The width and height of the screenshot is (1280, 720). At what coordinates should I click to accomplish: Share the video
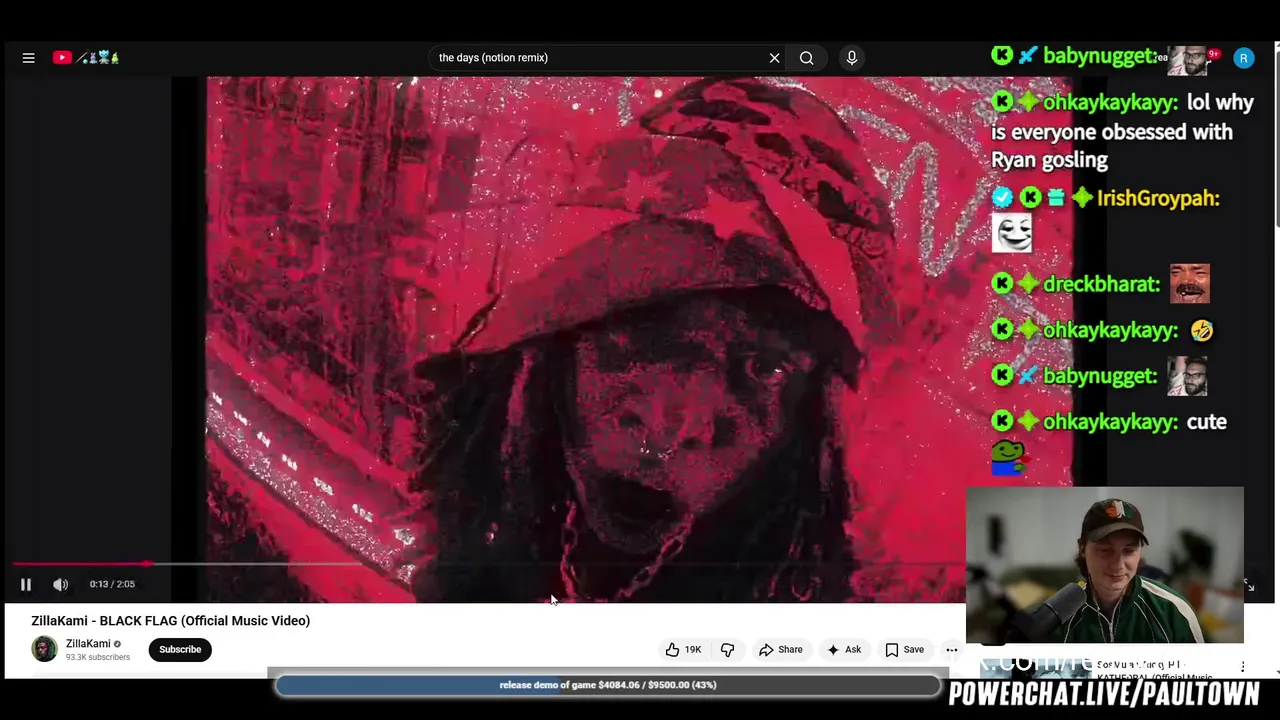(x=780, y=650)
